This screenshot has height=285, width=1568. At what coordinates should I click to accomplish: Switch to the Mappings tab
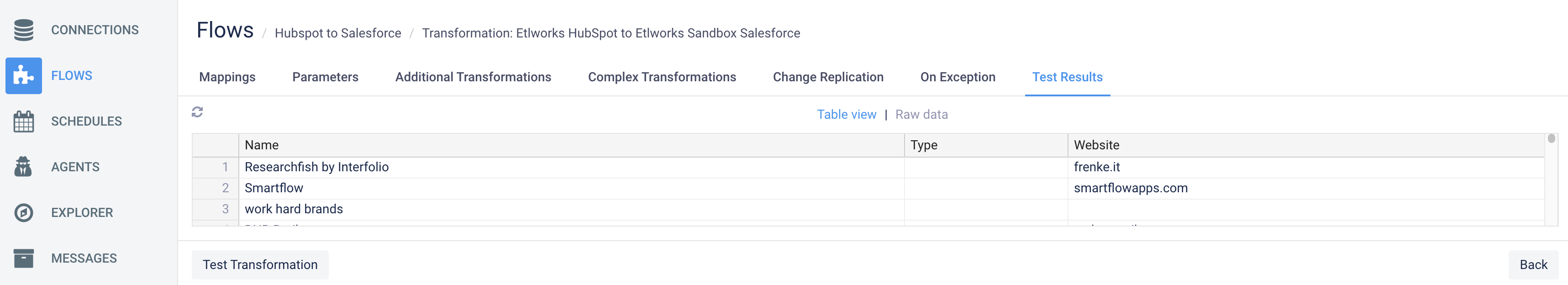coord(227,77)
